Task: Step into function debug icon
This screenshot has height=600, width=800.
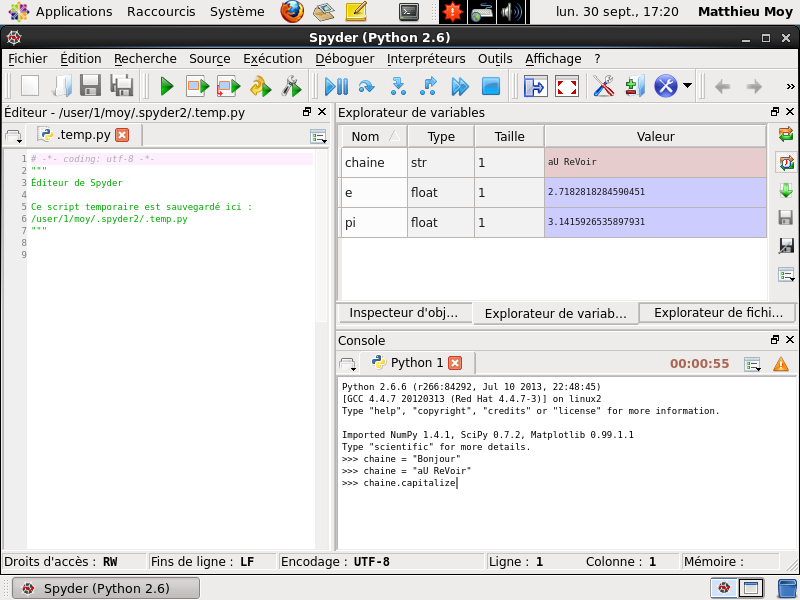Action: [x=398, y=86]
